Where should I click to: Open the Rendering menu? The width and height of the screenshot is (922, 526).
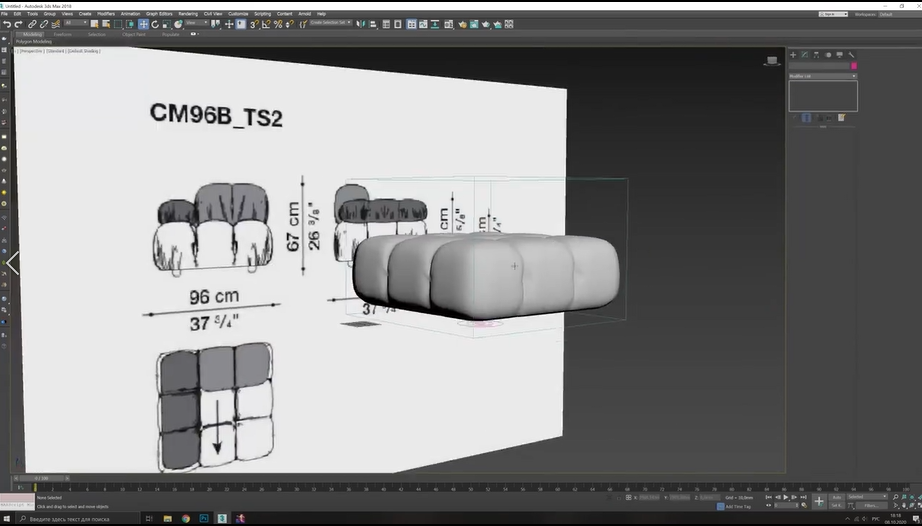point(188,14)
